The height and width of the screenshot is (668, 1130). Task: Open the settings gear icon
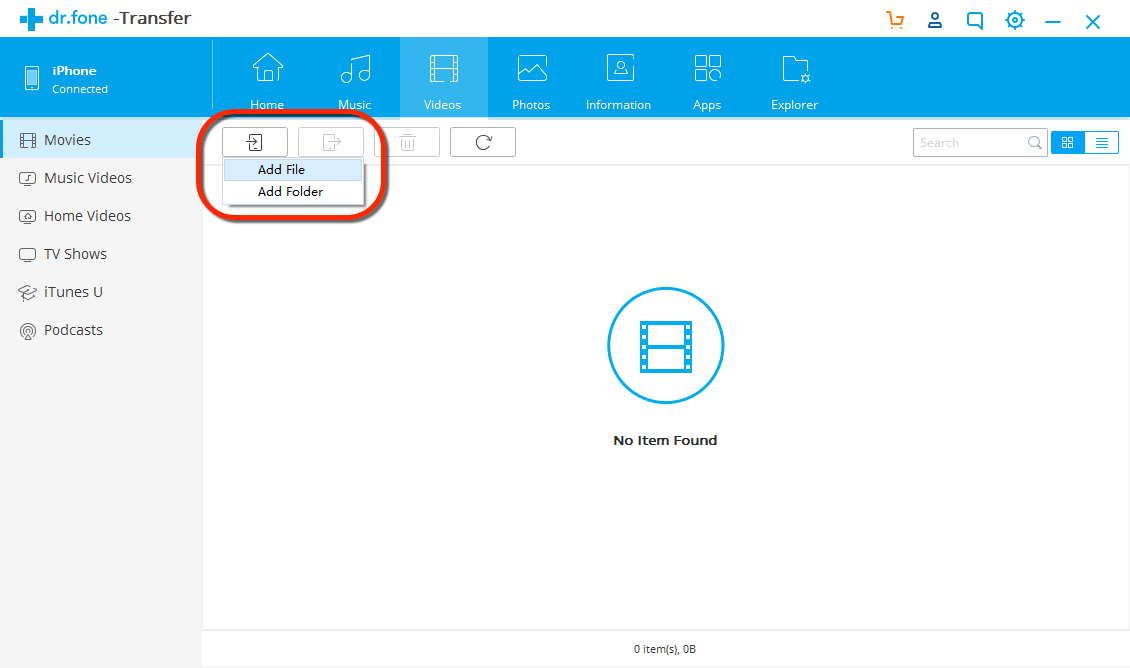coord(1015,20)
